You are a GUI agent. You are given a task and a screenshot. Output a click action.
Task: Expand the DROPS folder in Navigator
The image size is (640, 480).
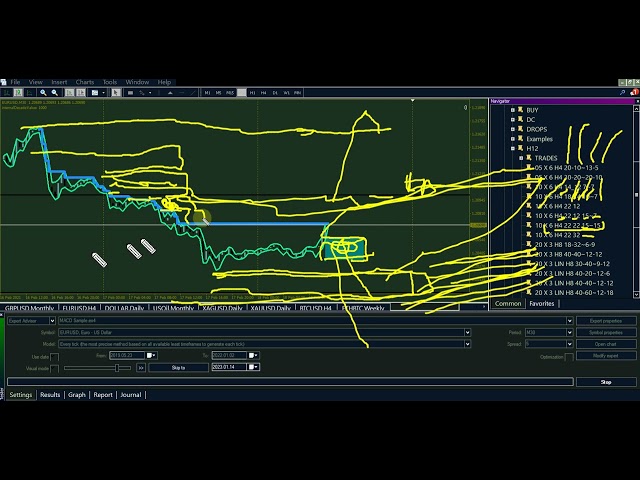[x=513, y=129]
